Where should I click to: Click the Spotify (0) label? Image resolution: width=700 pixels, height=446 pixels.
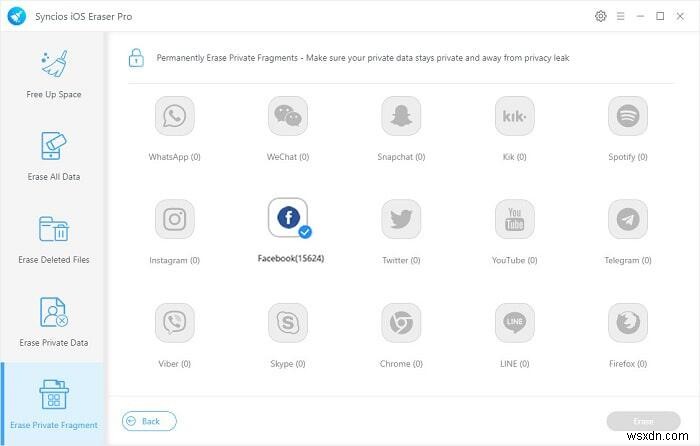pyautogui.click(x=628, y=157)
